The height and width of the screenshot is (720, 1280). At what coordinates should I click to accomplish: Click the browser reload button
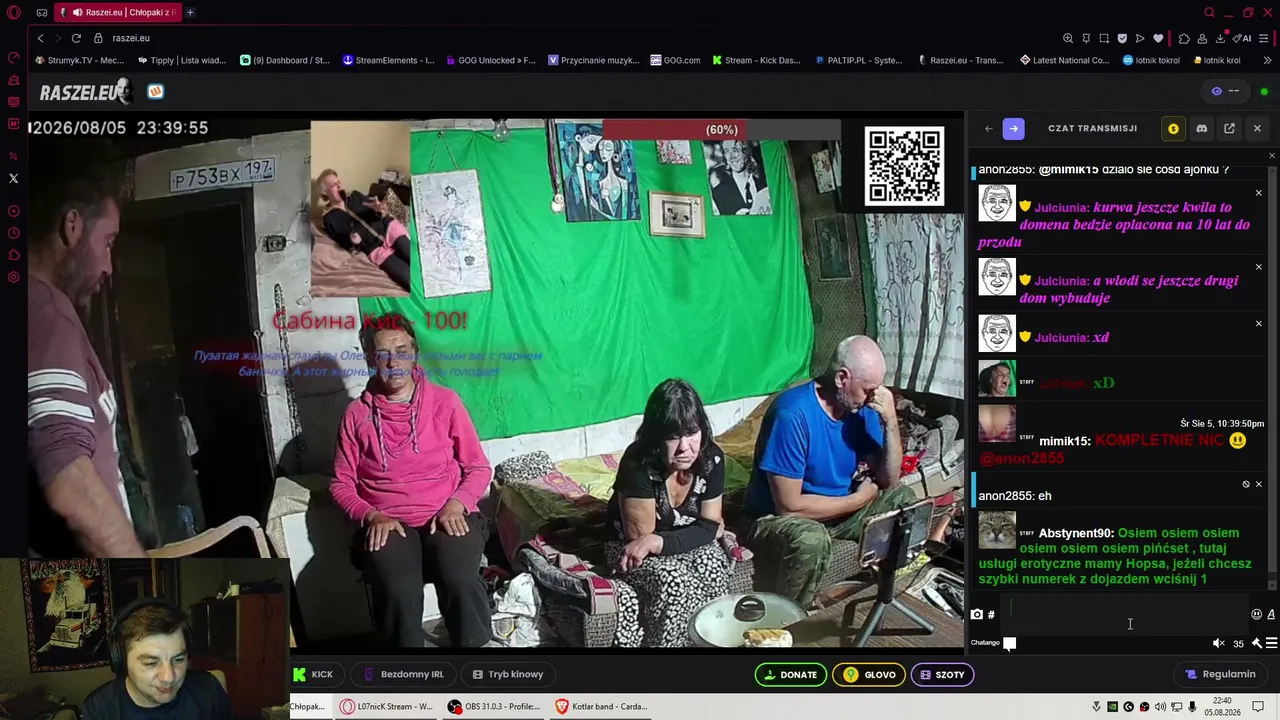tap(76, 38)
